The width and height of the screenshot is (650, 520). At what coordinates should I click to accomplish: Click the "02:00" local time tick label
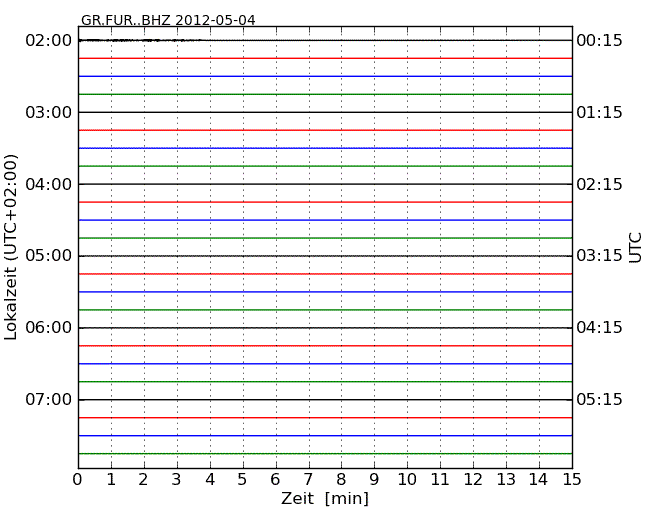point(49,41)
